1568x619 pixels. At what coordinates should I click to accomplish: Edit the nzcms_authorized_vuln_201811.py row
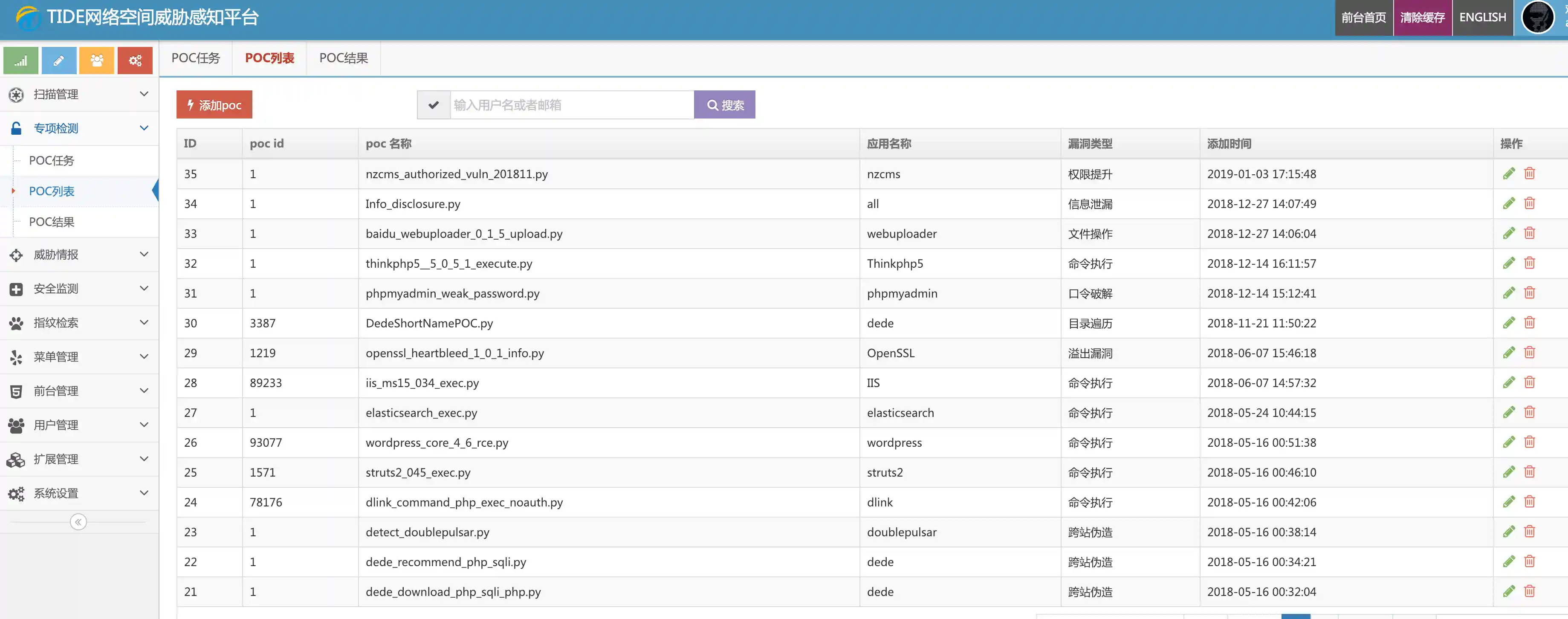pos(1508,174)
